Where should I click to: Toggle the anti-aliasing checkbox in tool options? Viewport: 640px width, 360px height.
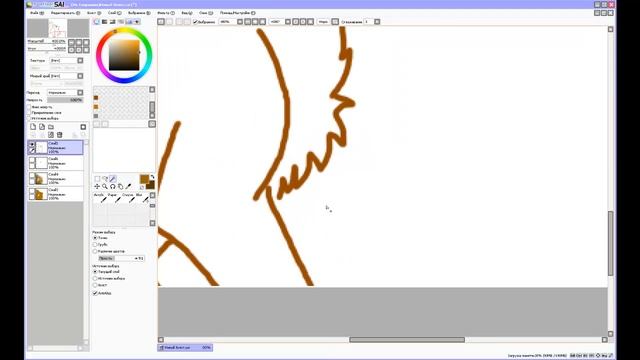pos(95,293)
